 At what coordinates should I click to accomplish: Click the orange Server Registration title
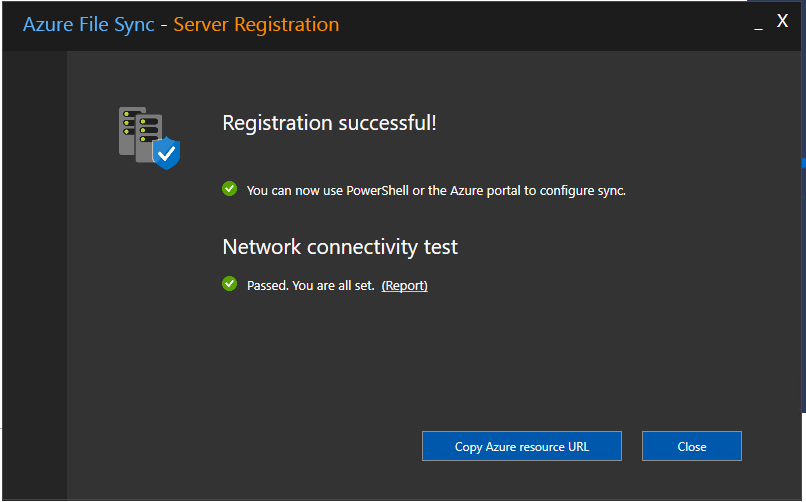(x=256, y=24)
